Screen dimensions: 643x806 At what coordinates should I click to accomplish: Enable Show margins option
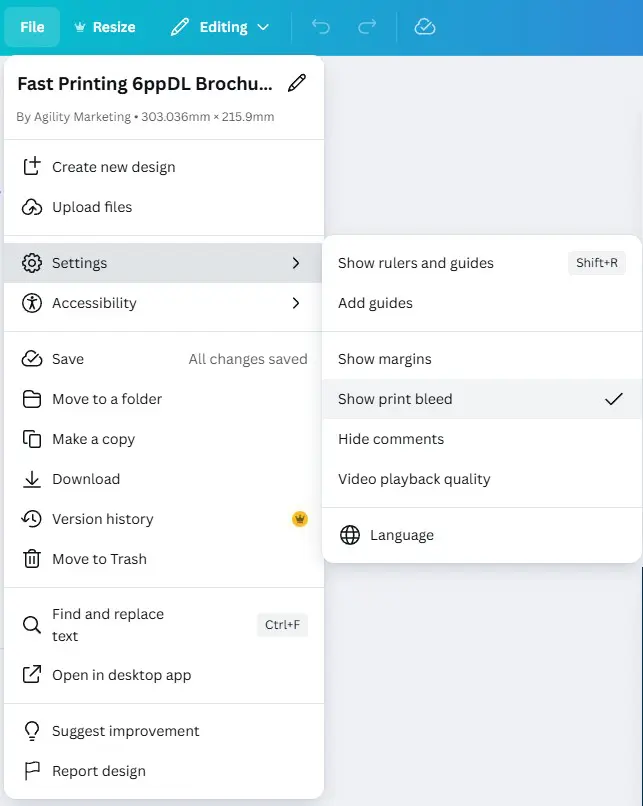(384, 359)
